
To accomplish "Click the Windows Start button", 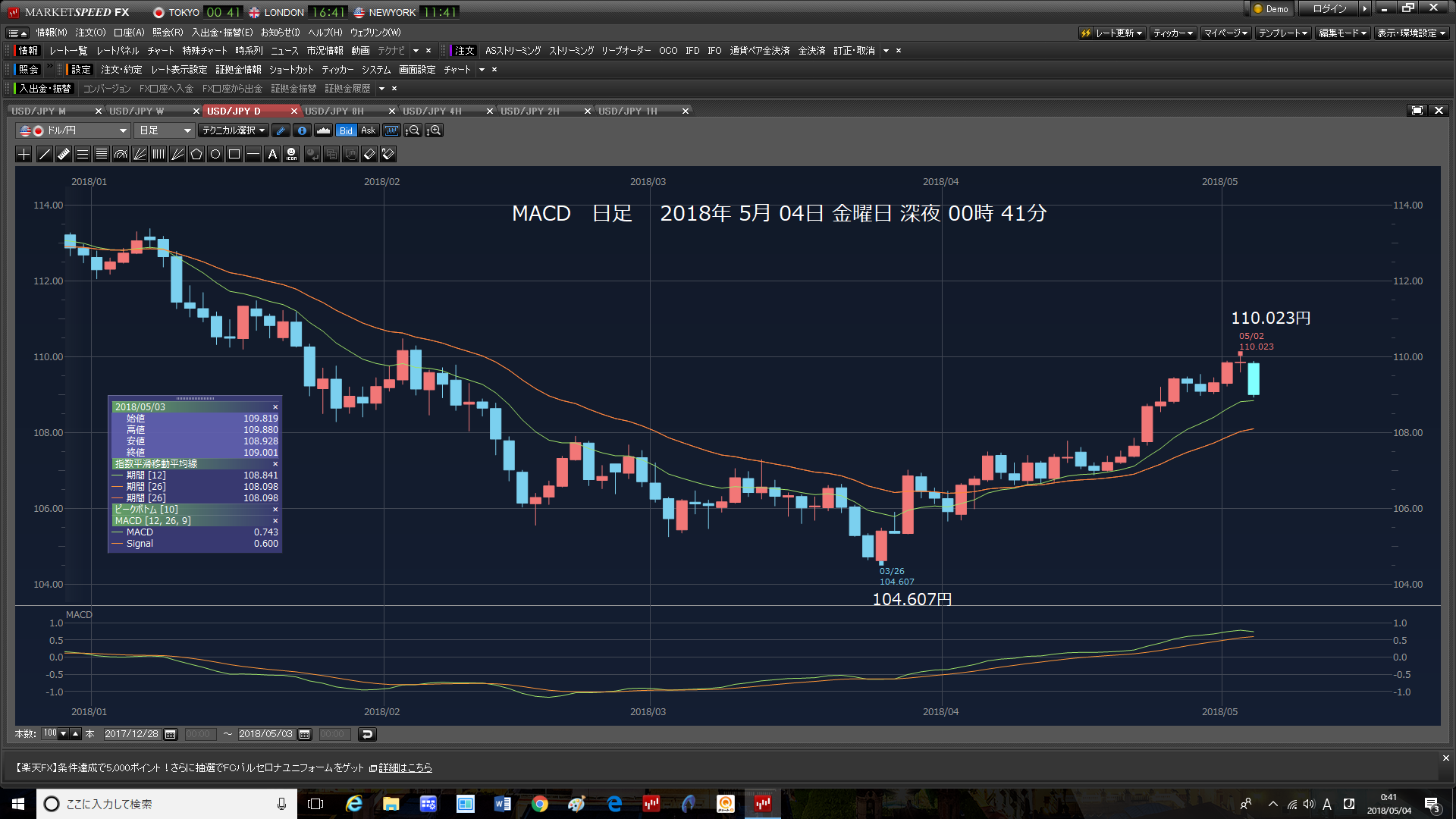I will tap(18, 804).
